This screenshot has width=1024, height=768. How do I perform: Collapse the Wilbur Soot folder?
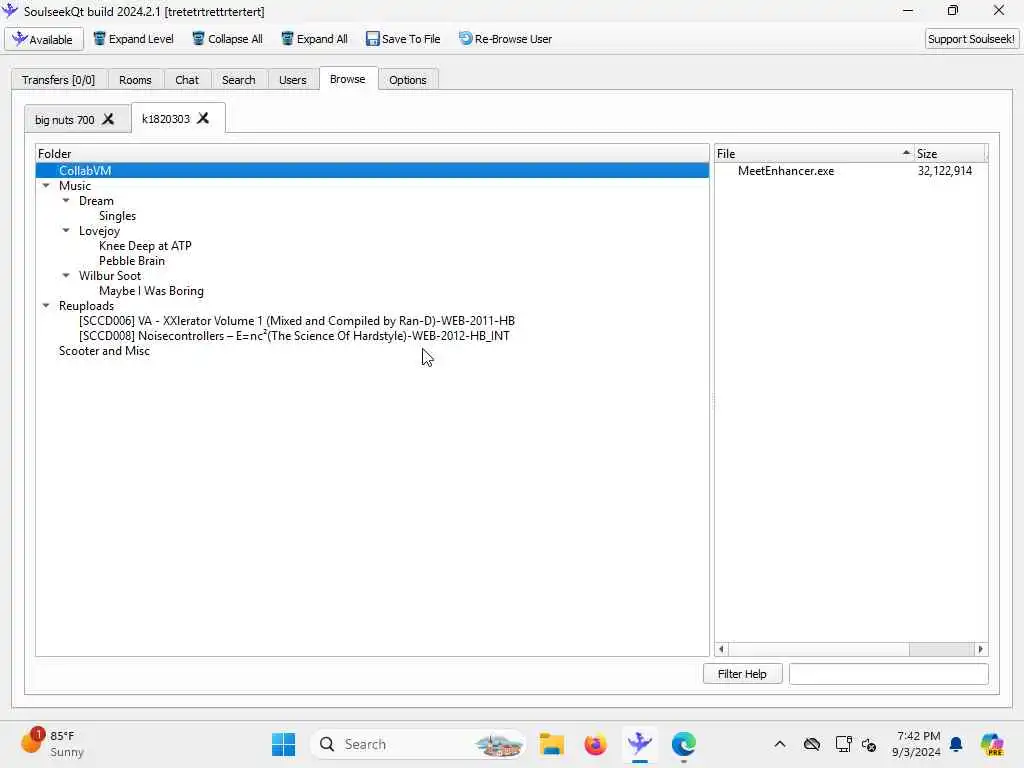(66, 276)
